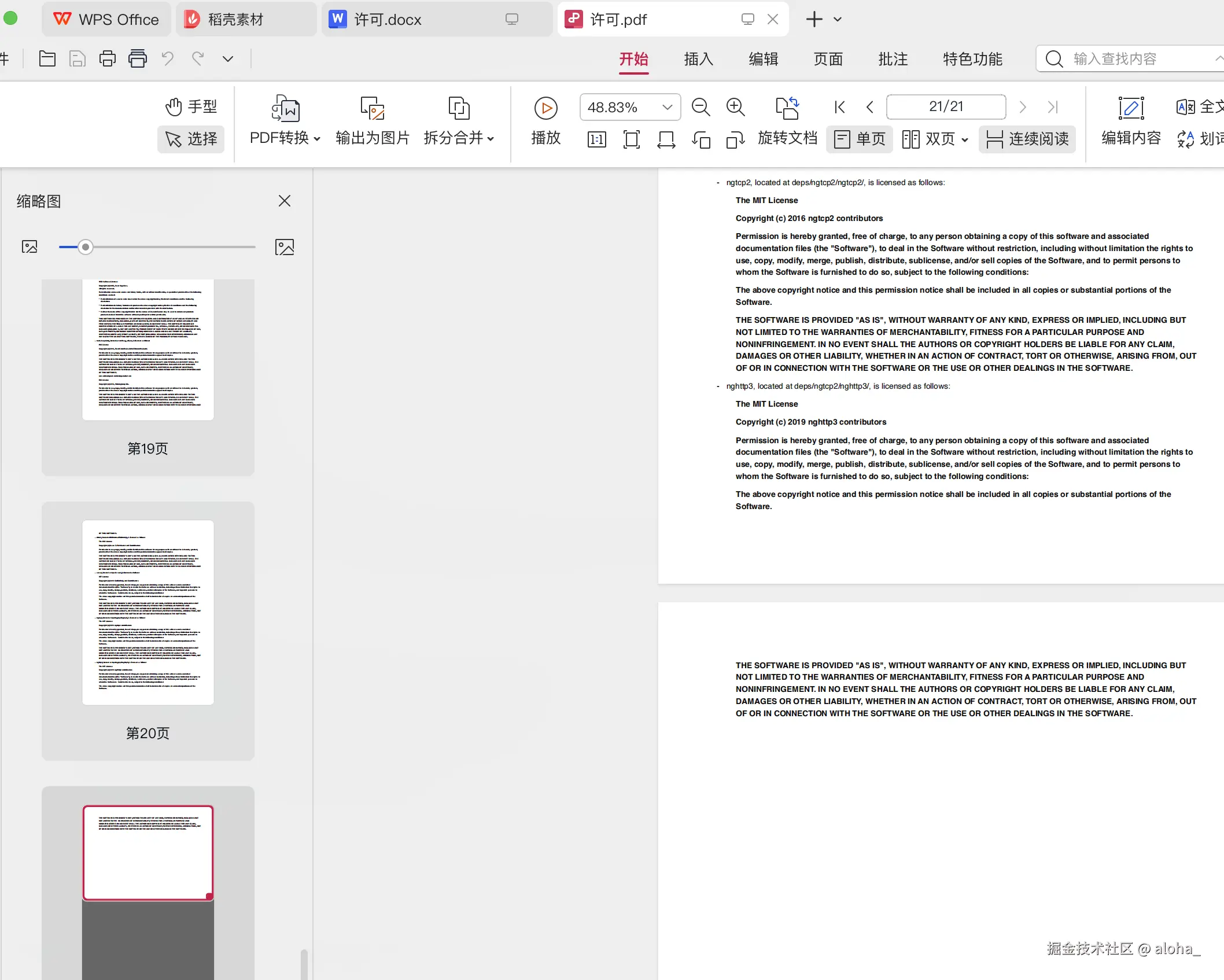Toggle Continuous Reading mode

[x=1027, y=139]
